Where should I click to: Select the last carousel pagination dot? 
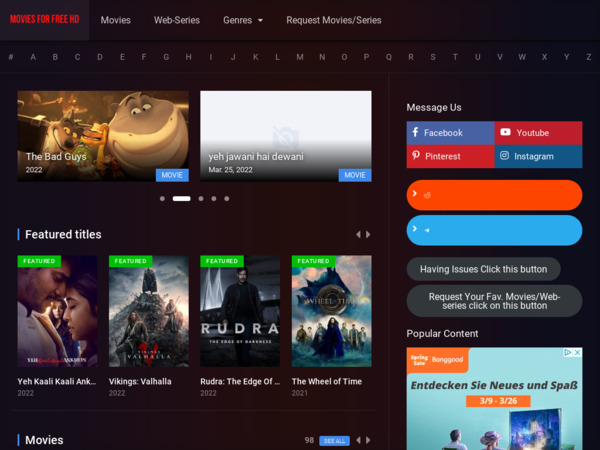pos(227,199)
